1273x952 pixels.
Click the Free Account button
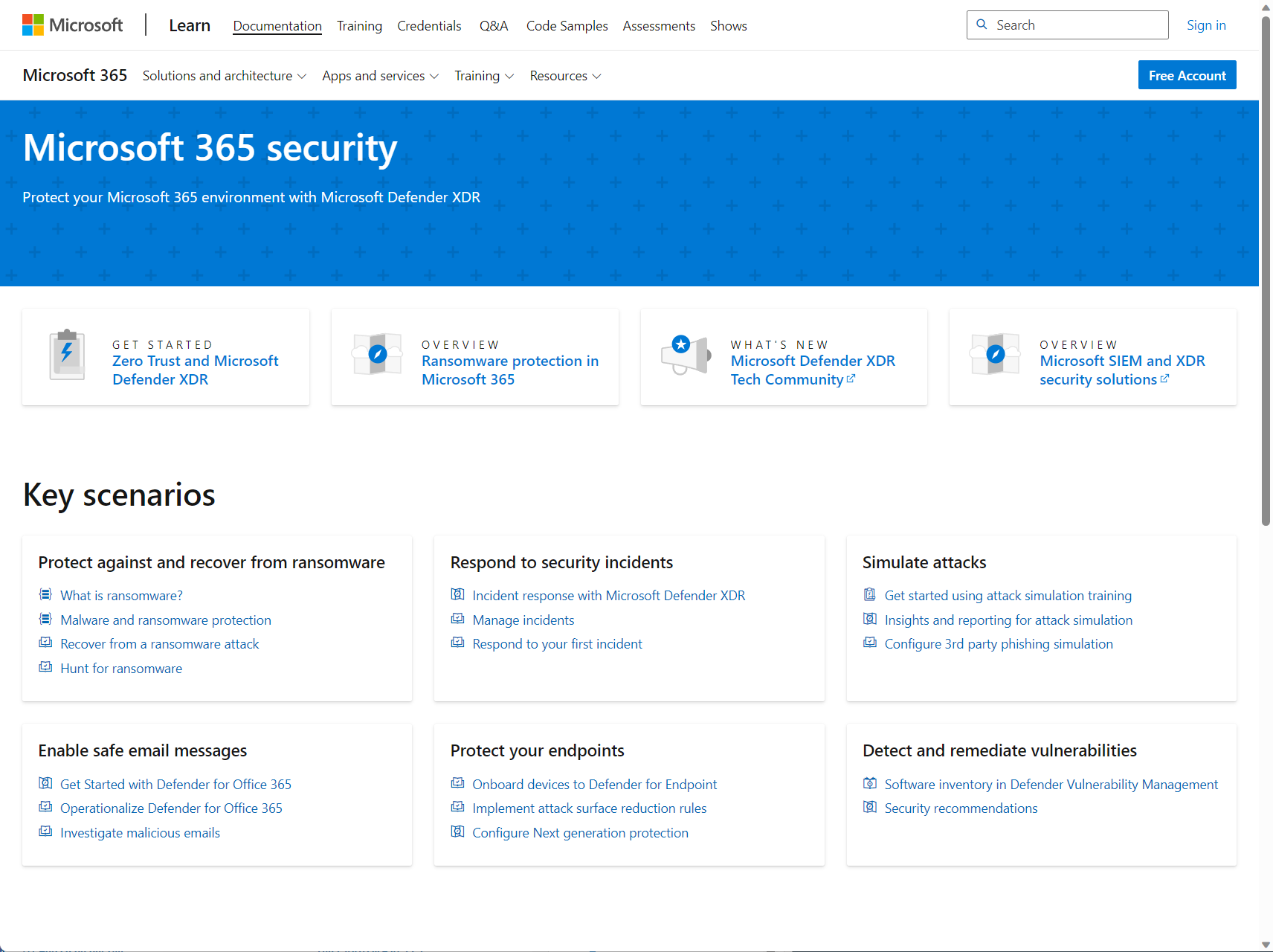1187,75
